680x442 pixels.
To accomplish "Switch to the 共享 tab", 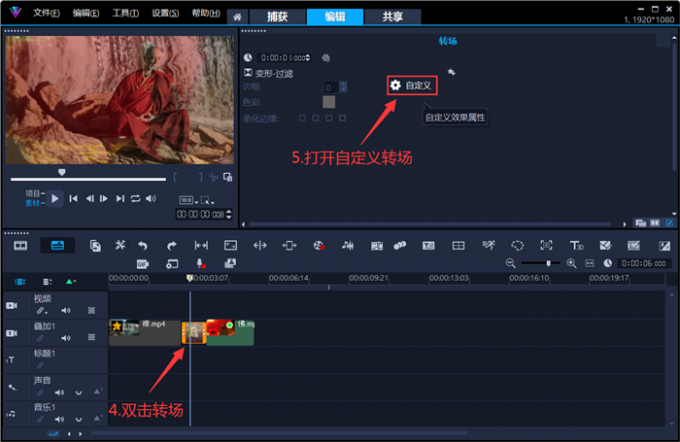I will click(x=392, y=17).
